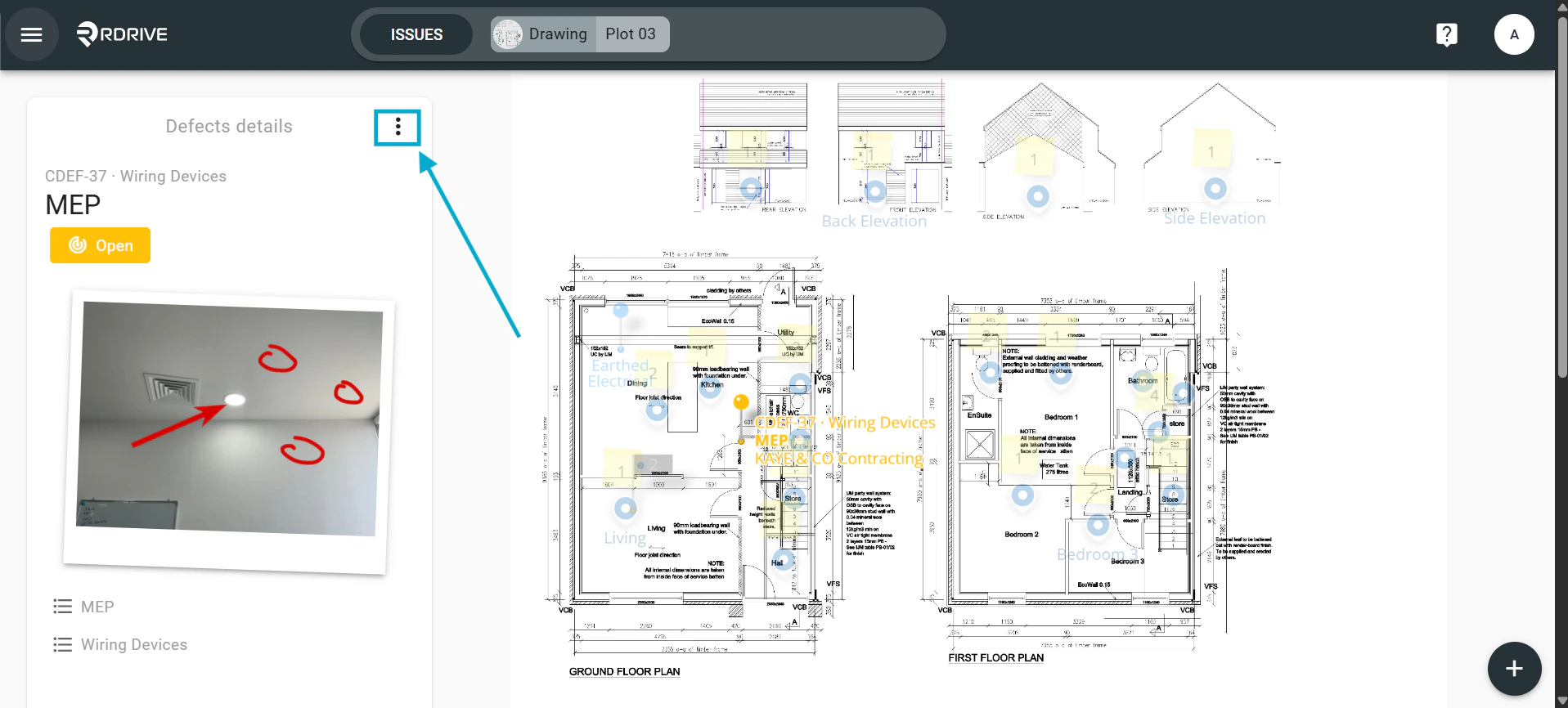Open the Defects details three-dot menu
This screenshot has height=708, width=1568.
point(398,127)
